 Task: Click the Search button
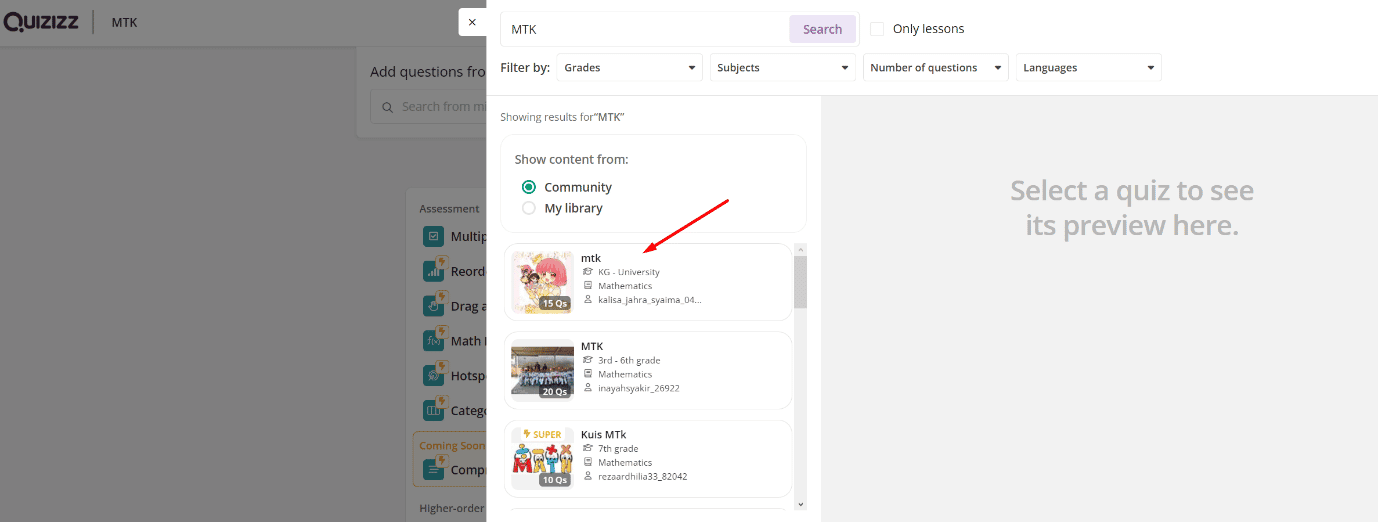(823, 29)
